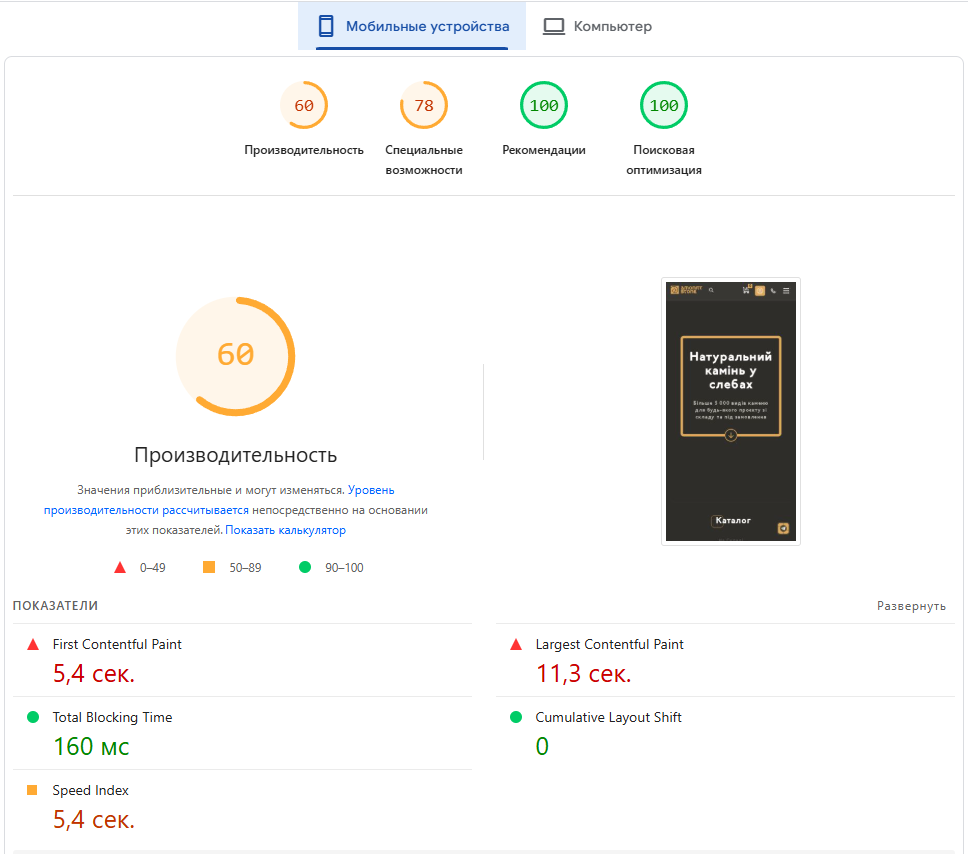Select the First Contentful Paint metric title
This screenshot has width=968, height=854.
tap(117, 644)
